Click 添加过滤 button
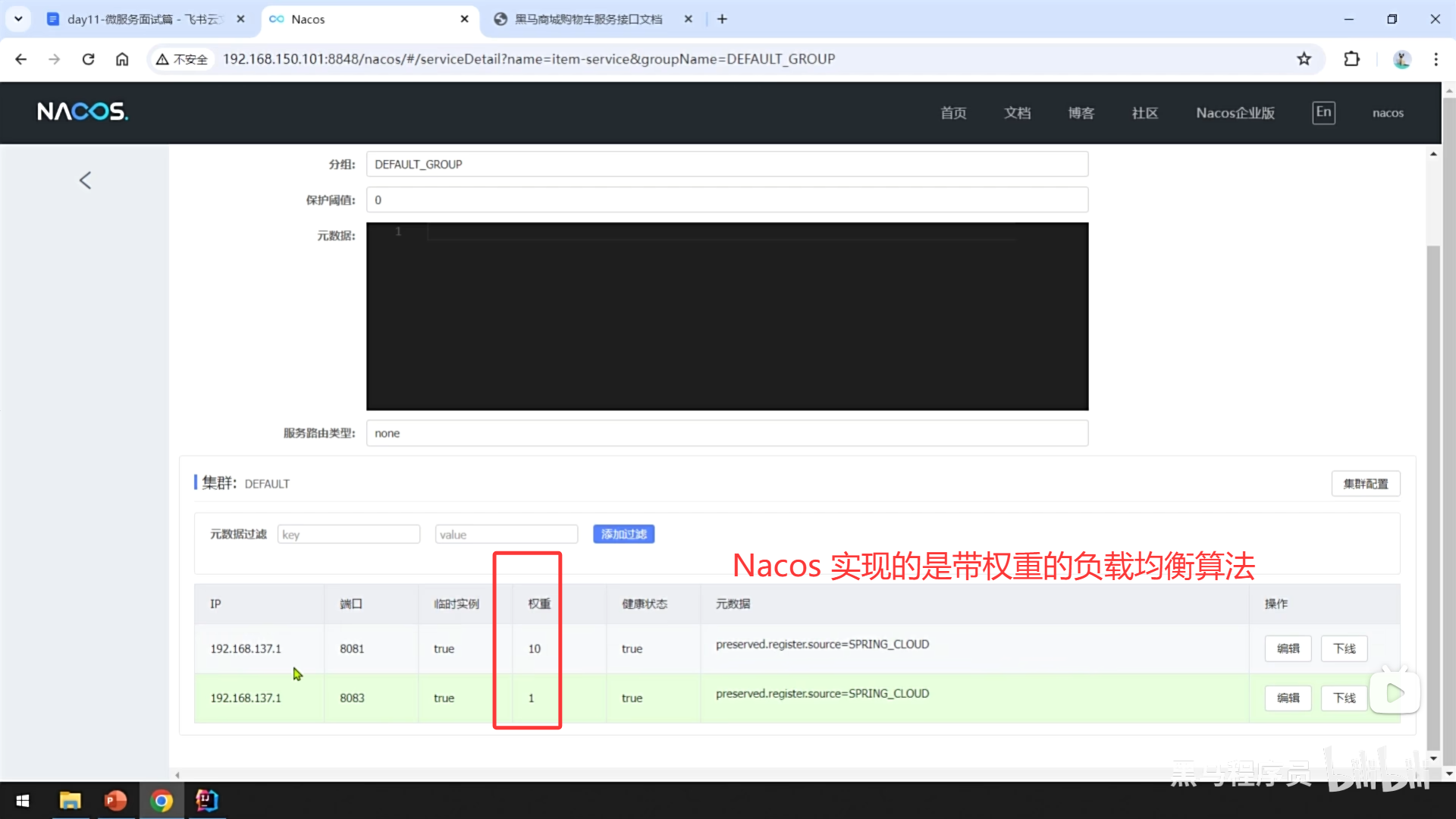The image size is (1456, 819). pos(623,535)
